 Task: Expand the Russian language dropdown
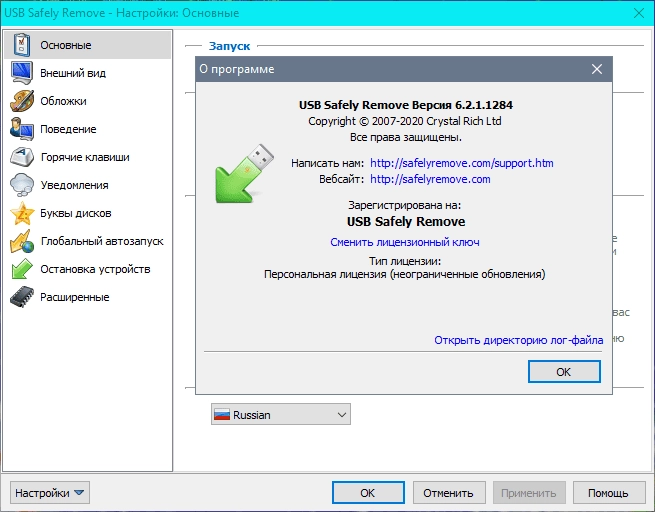pyautogui.click(x=281, y=414)
